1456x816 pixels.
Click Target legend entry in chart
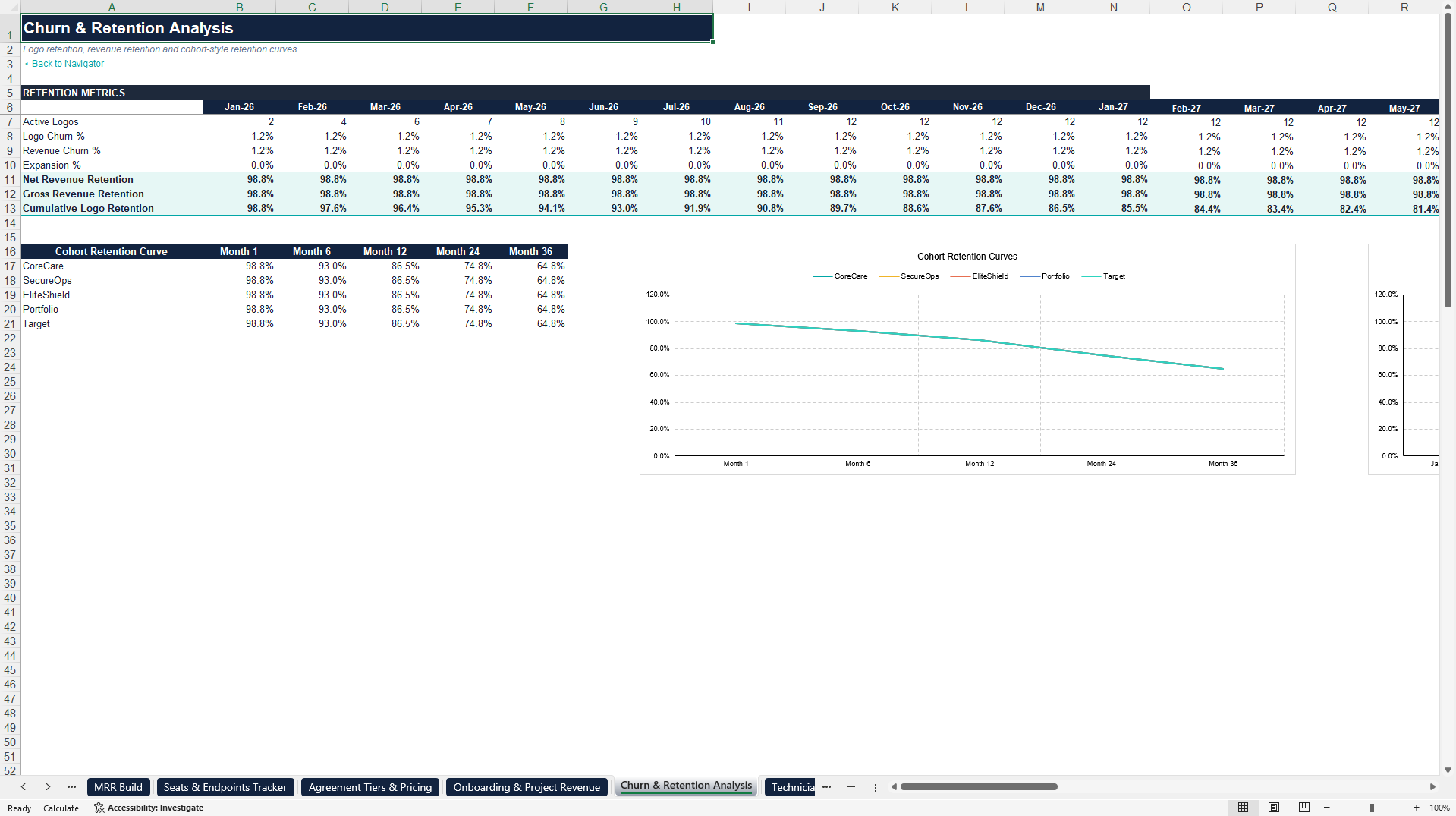[x=1103, y=276]
